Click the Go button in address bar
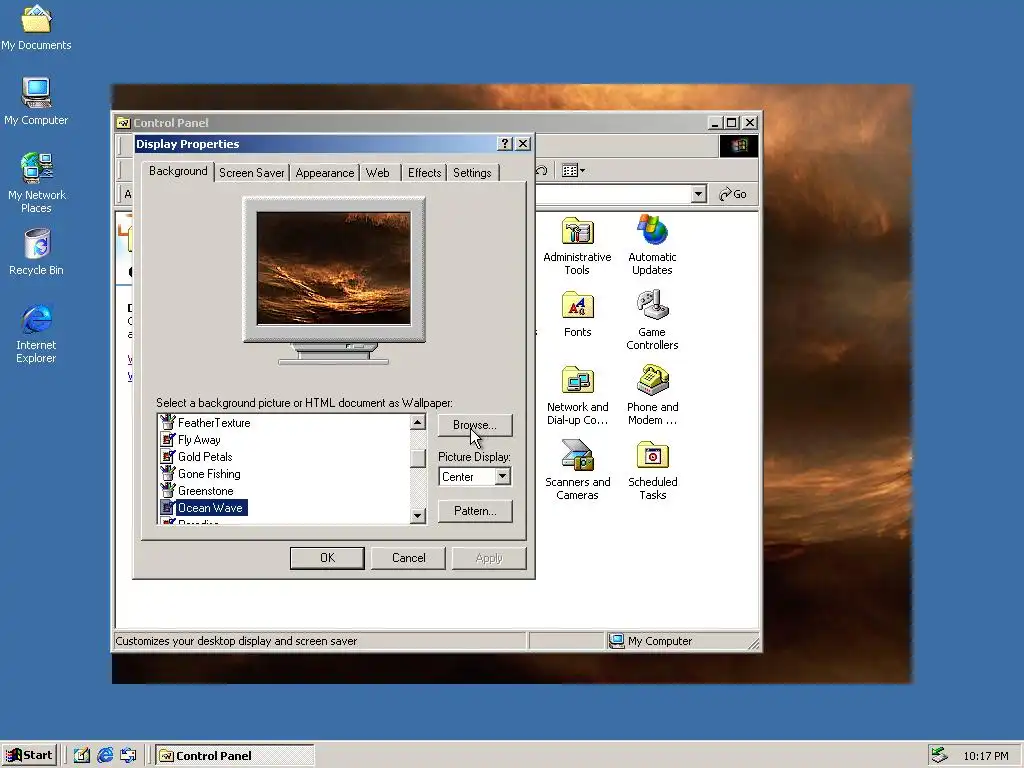 tap(733, 194)
